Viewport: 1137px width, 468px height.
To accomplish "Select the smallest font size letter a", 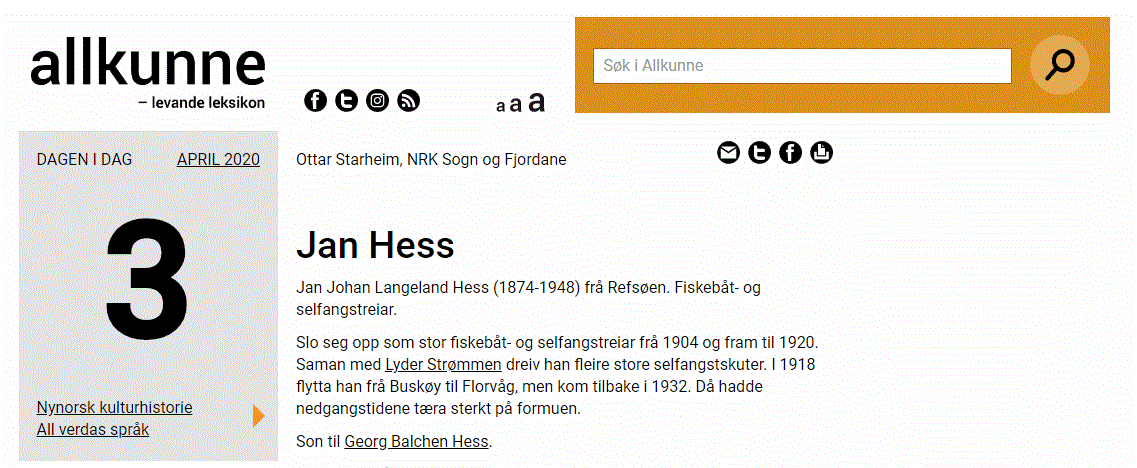I will [x=500, y=106].
